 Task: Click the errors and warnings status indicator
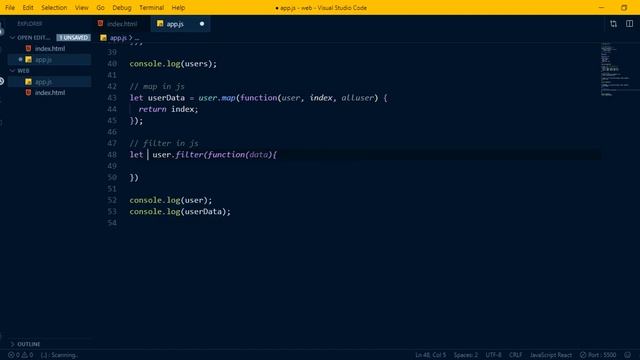click(20, 355)
